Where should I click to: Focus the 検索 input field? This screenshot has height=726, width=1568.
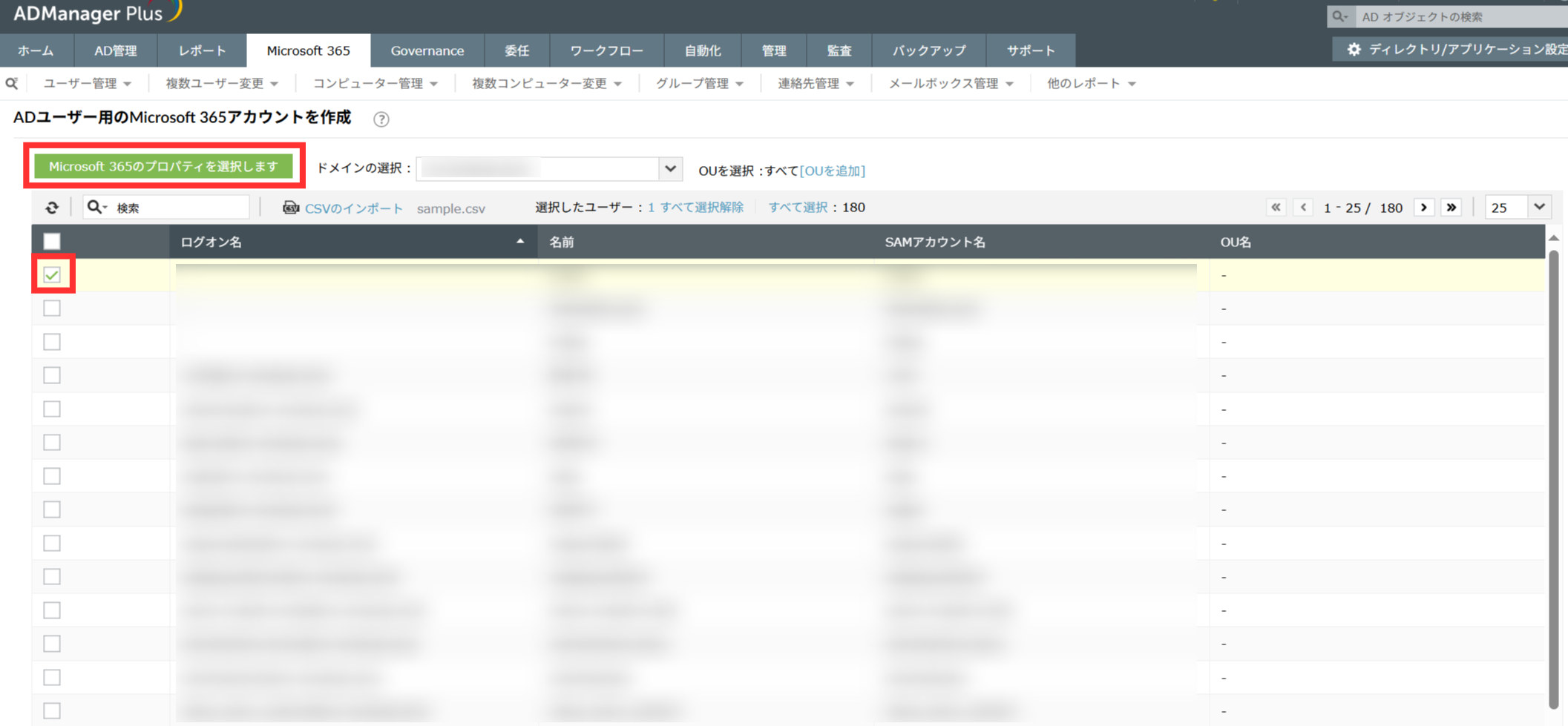[180, 208]
